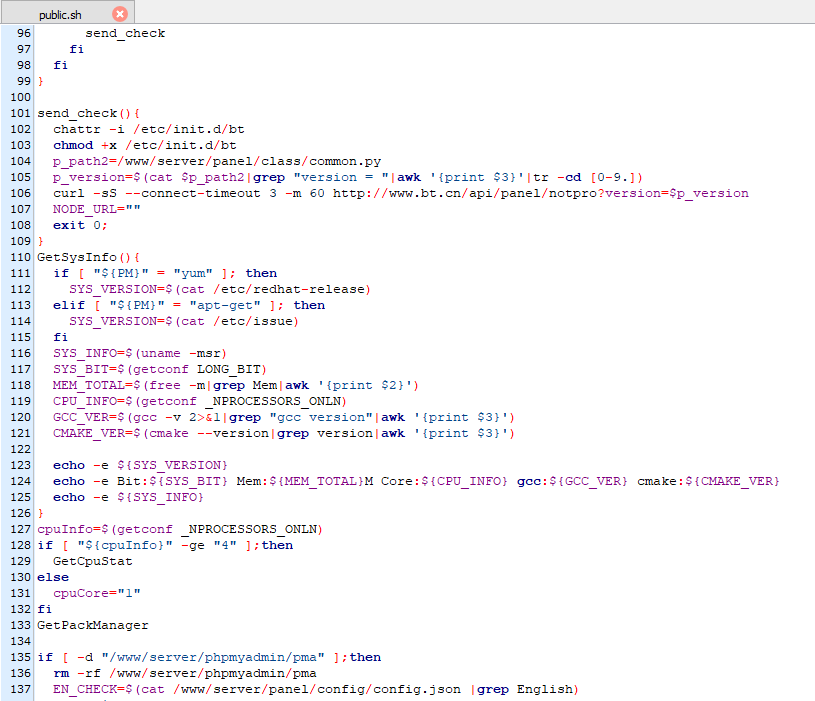Click the cpuInfo=$(getconf ...) line
This screenshot has width=815, height=701.
[x=180, y=530]
